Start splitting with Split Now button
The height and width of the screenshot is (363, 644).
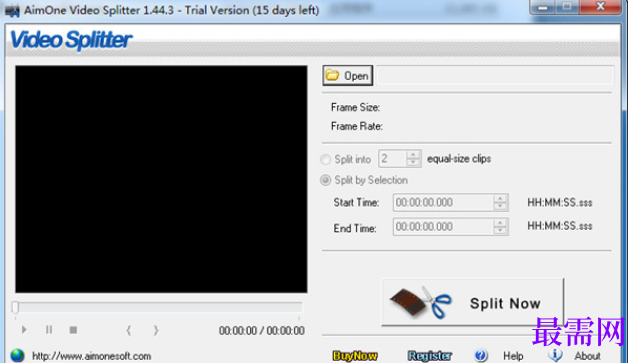[x=473, y=303]
